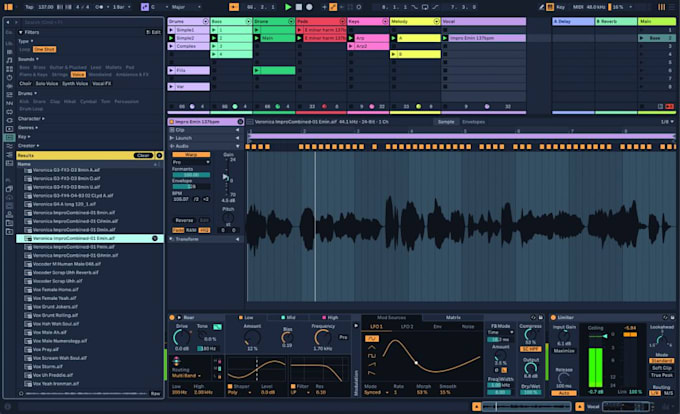Start playback with the green Play button

point(288,7)
